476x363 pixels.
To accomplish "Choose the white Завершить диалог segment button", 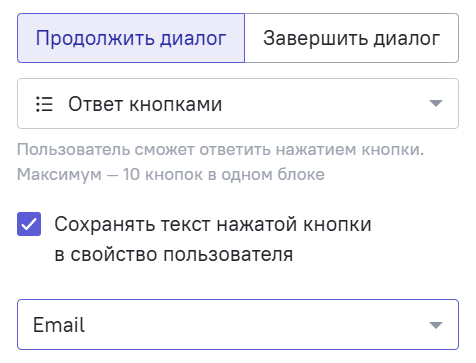I will pyautogui.click(x=352, y=38).
